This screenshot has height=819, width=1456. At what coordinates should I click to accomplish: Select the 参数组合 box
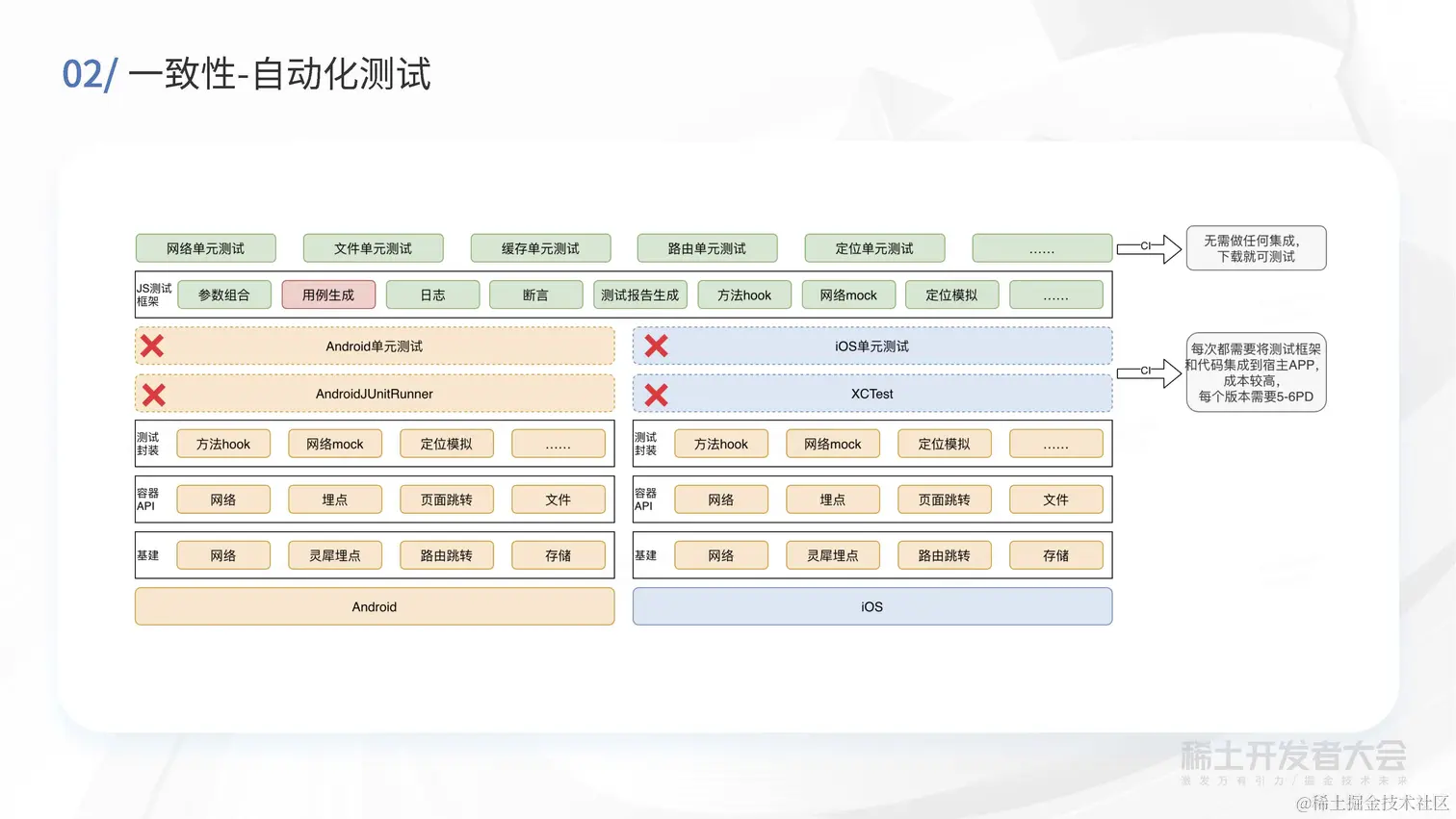coord(224,295)
